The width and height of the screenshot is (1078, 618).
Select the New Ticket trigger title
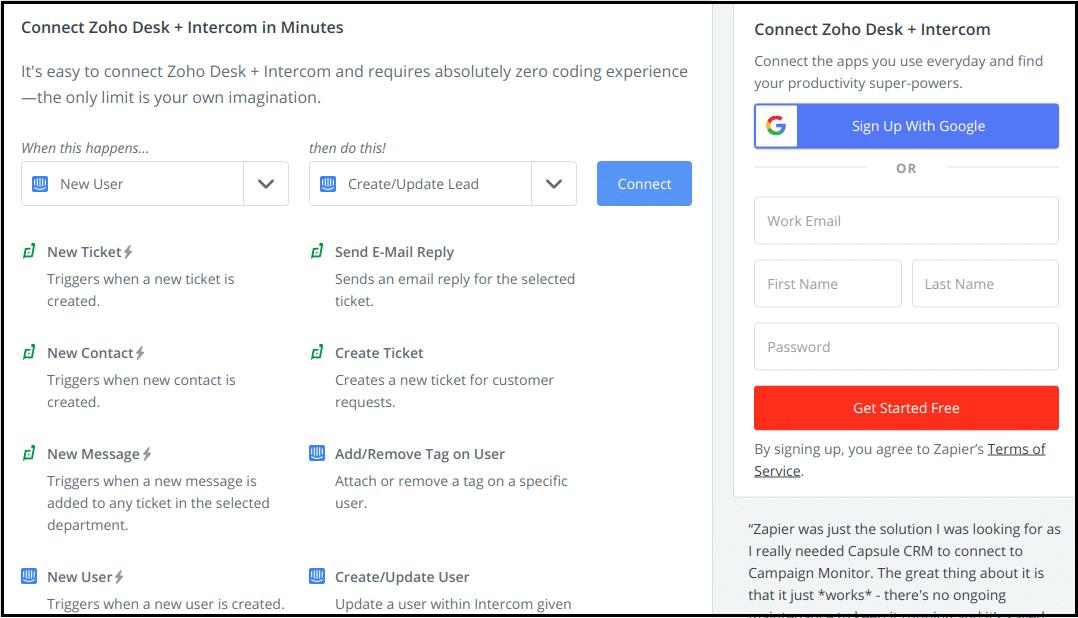pos(84,252)
